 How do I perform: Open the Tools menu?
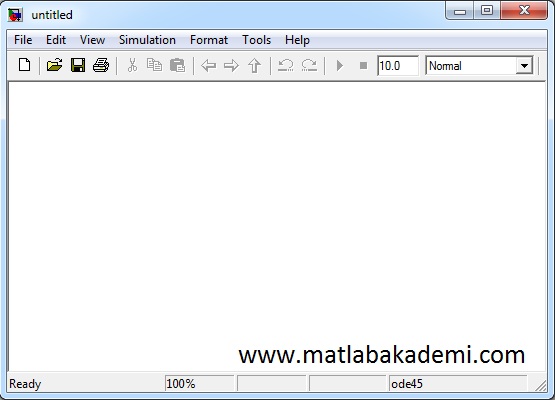tap(256, 40)
